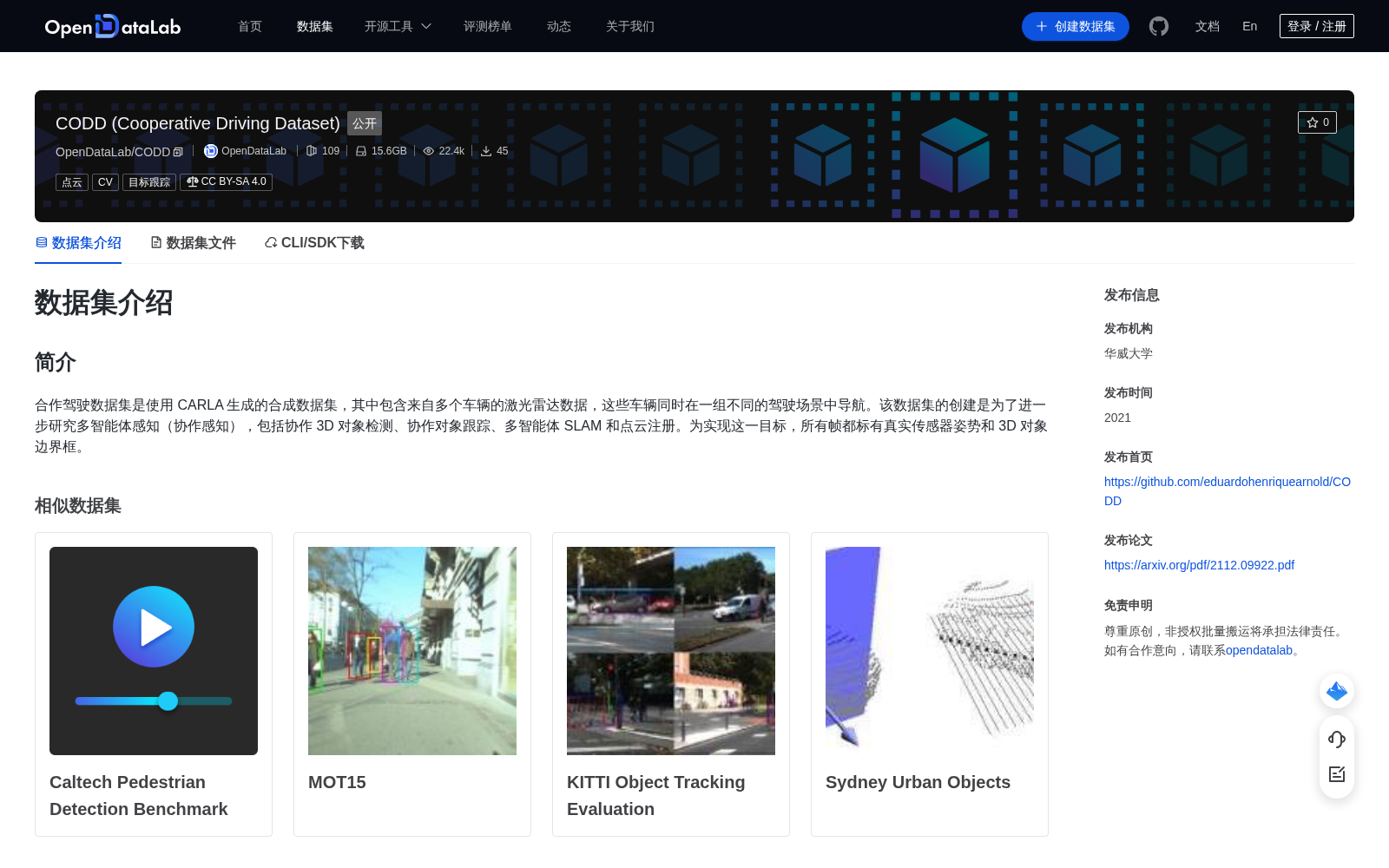The width and height of the screenshot is (1389, 868).
Task: Open the arxiv paper PDF link
Action: point(1199,565)
